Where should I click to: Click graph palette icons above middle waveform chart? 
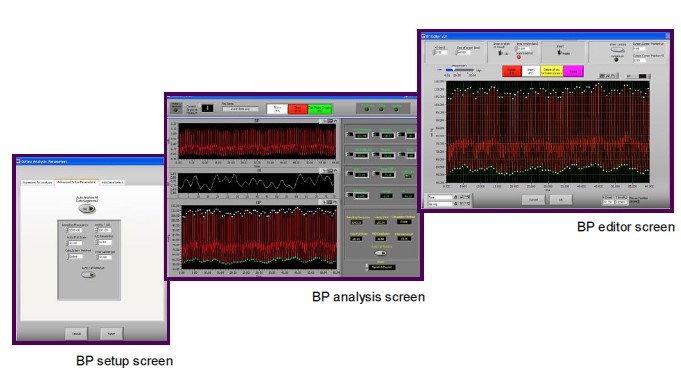coord(329,171)
